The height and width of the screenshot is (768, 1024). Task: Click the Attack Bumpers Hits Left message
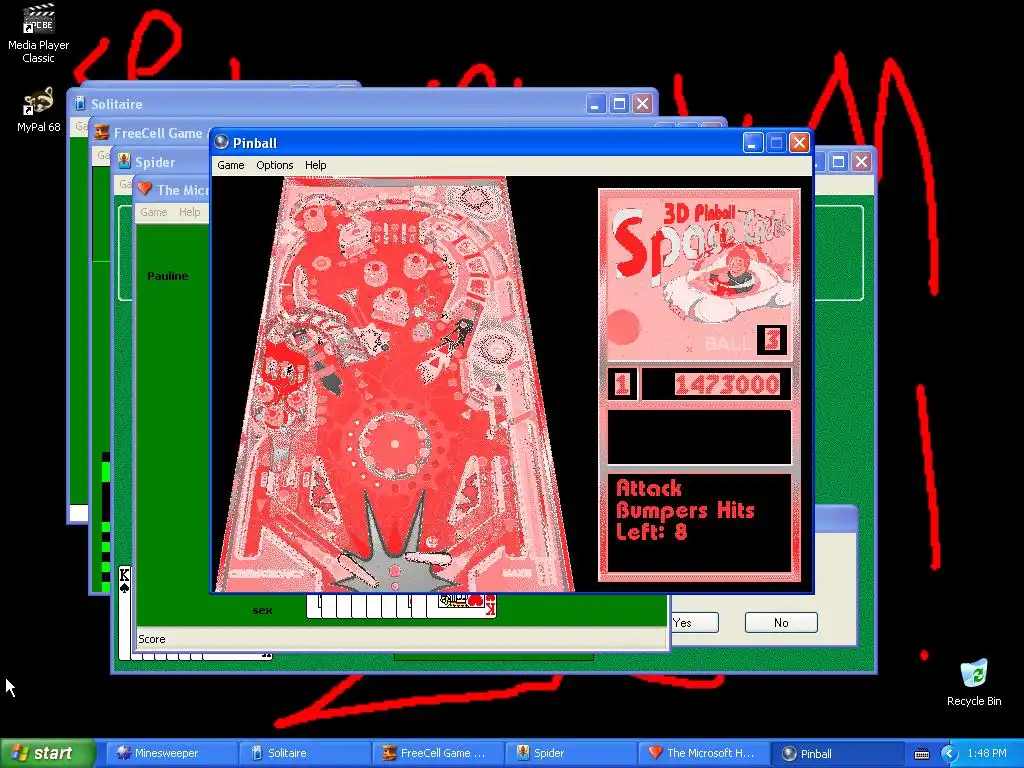pyautogui.click(x=684, y=510)
